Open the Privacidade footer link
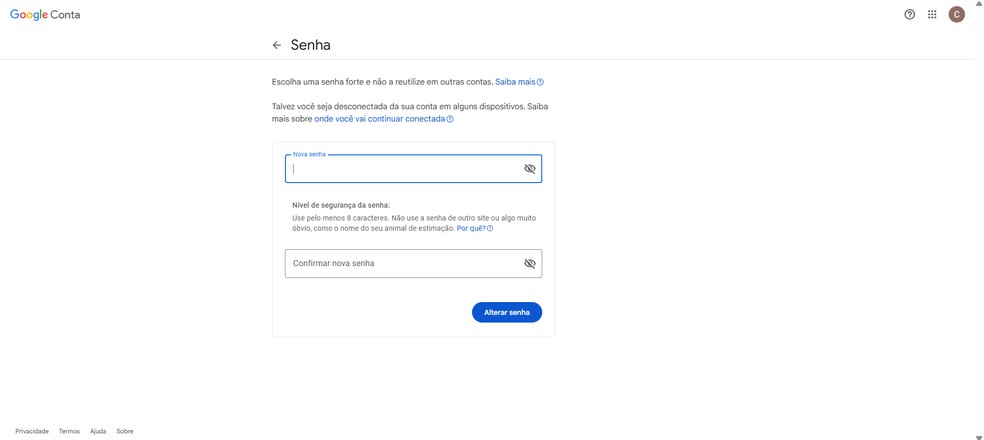 click(x=32, y=431)
